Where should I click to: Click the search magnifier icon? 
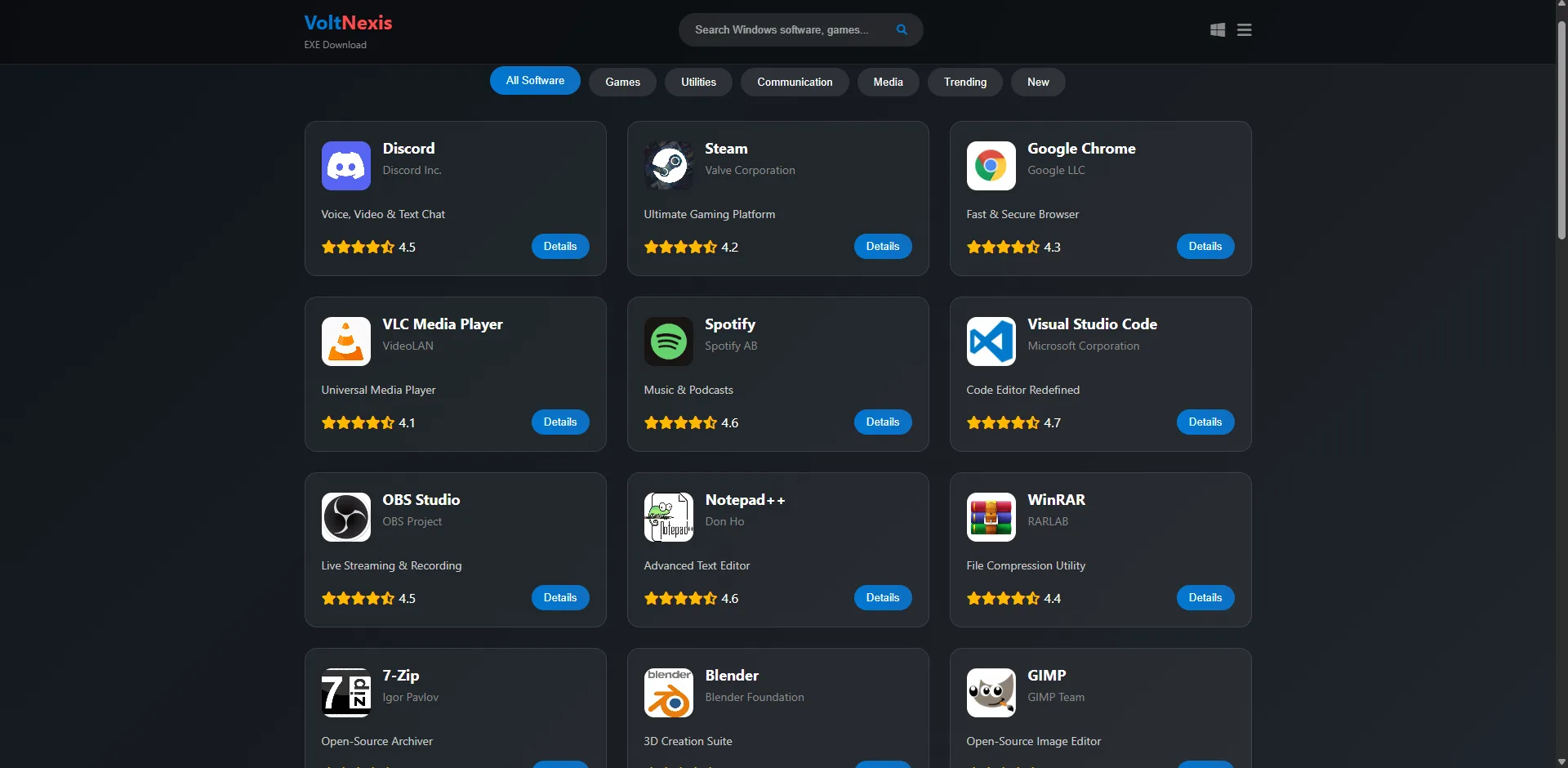[x=902, y=29]
